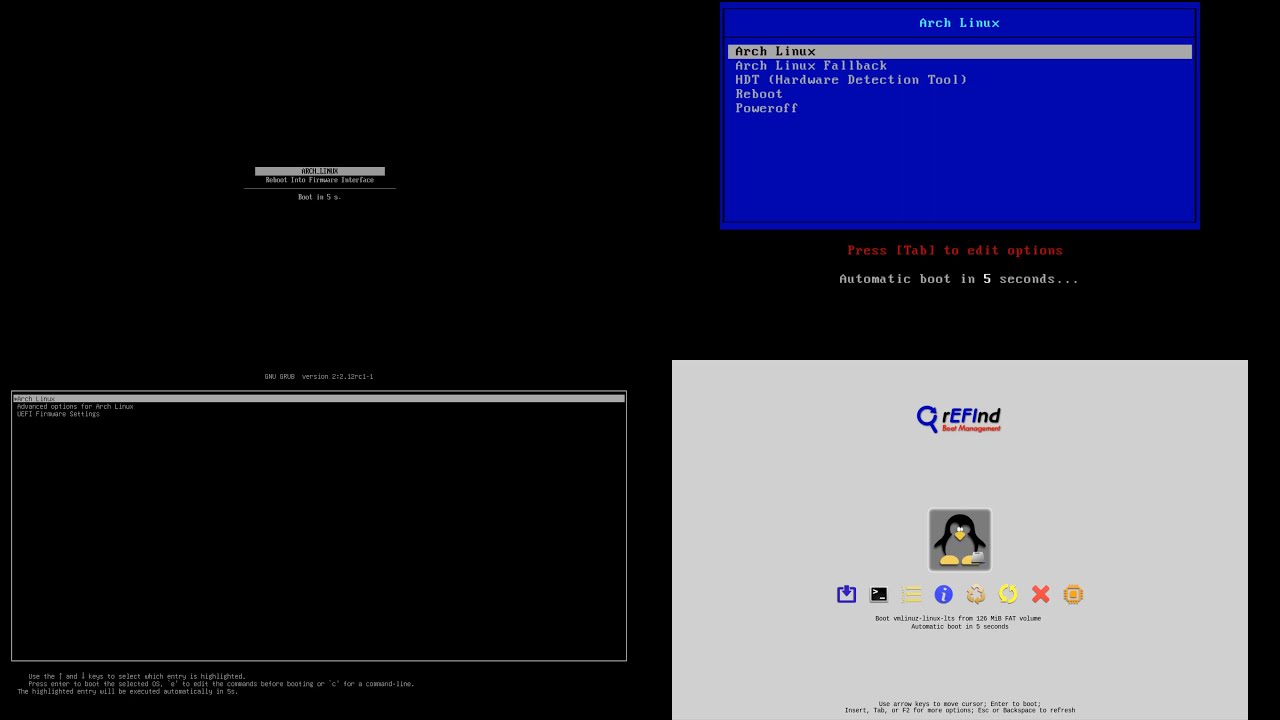This screenshot has height=720, width=1280.
Task: Open the black terminal shell icon
Action: pos(879,595)
